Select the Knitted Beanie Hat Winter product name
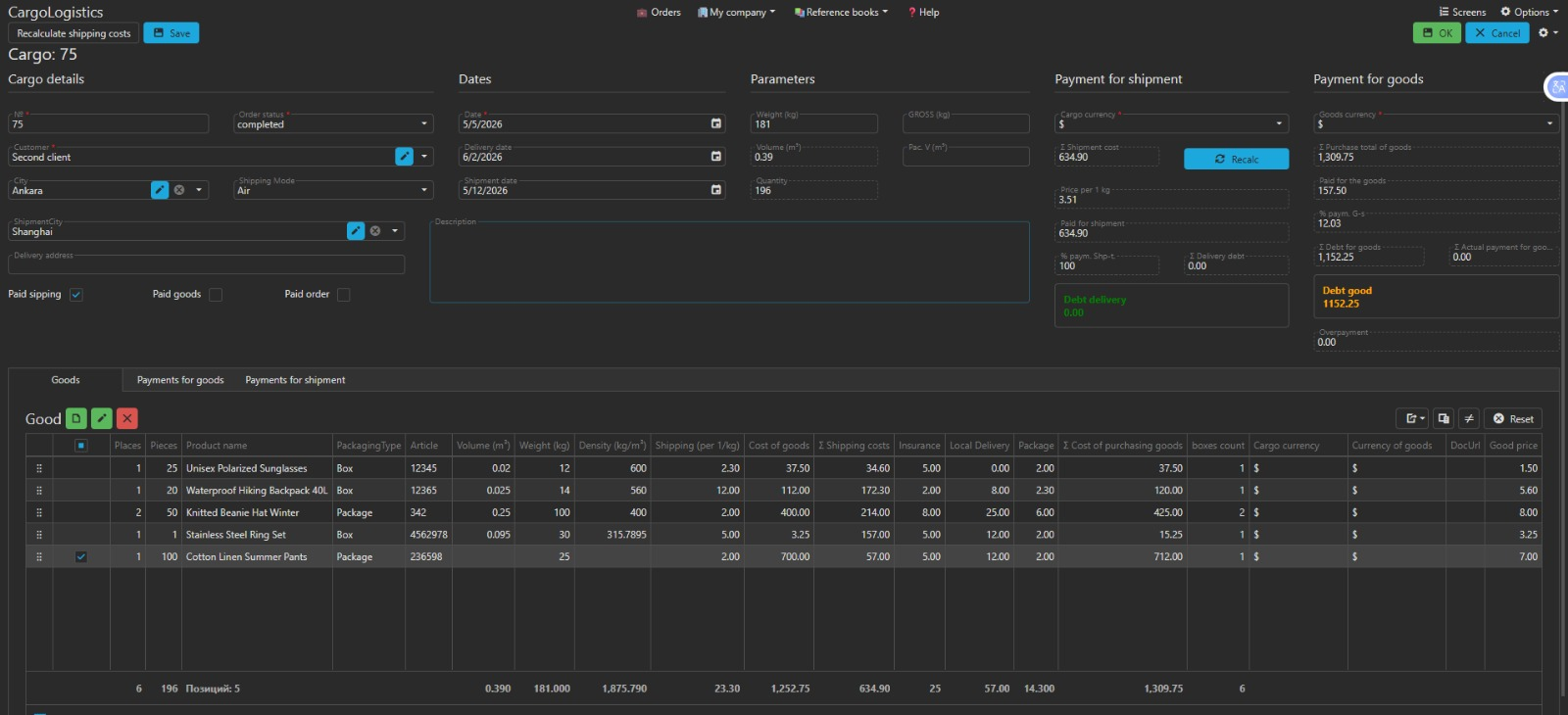 point(242,512)
